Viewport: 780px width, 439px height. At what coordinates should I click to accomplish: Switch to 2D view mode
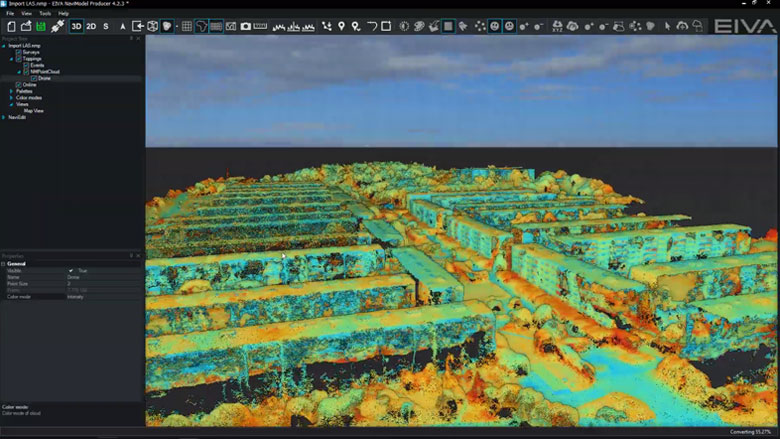click(x=91, y=26)
